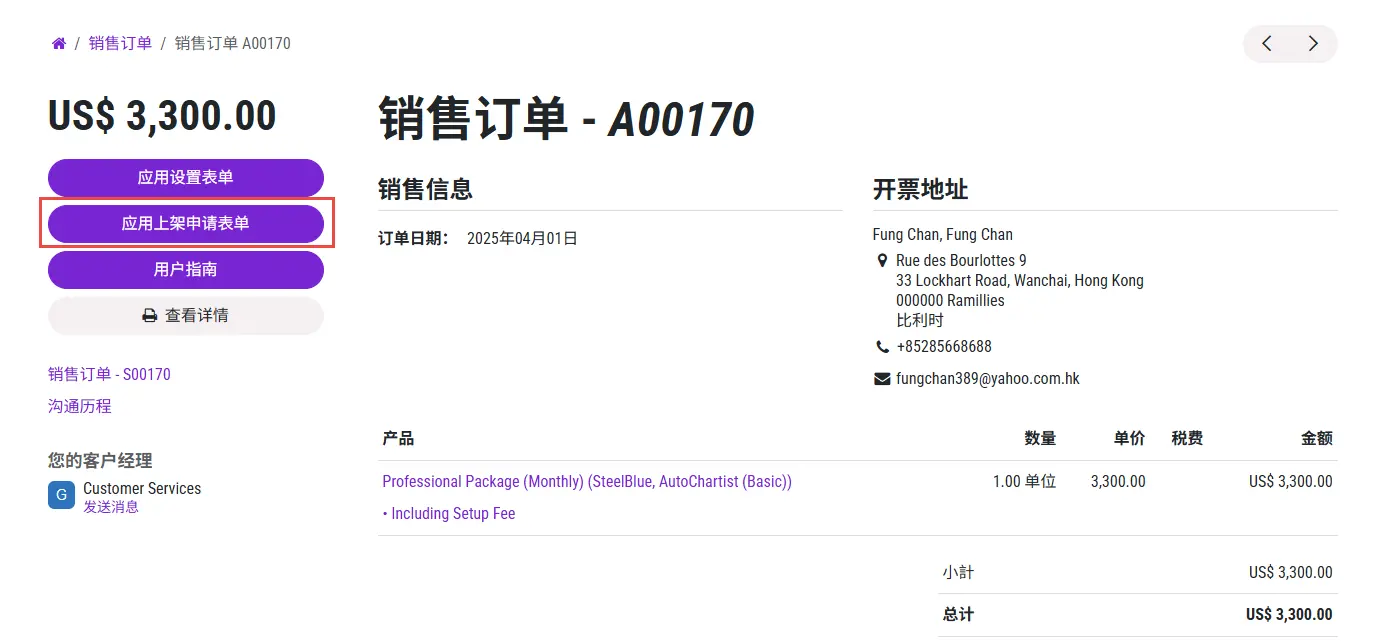Click the bold total US$ 3,300.00
1400x644 pixels.
pos(1289,615)
